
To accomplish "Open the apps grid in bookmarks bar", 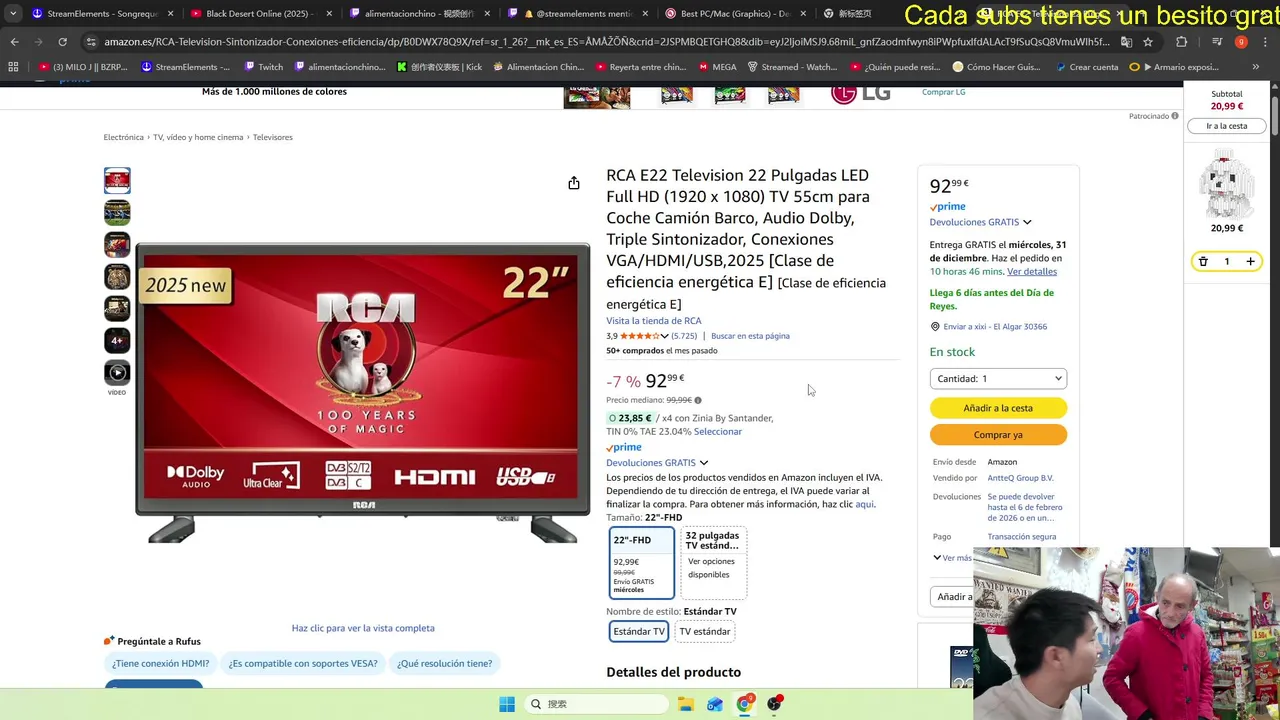I will click(13, 67).
